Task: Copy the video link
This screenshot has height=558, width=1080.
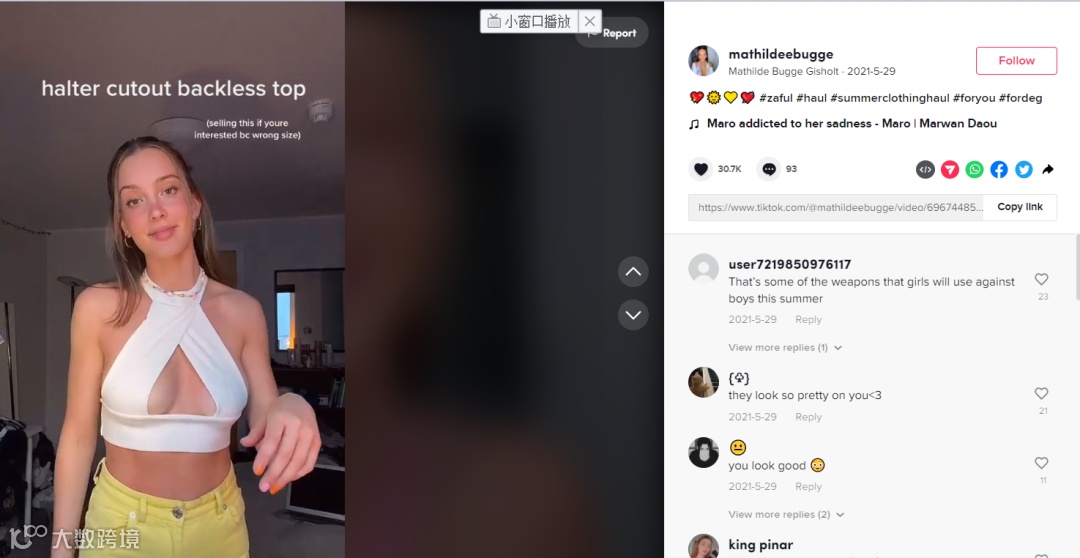Action: point(1020,207)
